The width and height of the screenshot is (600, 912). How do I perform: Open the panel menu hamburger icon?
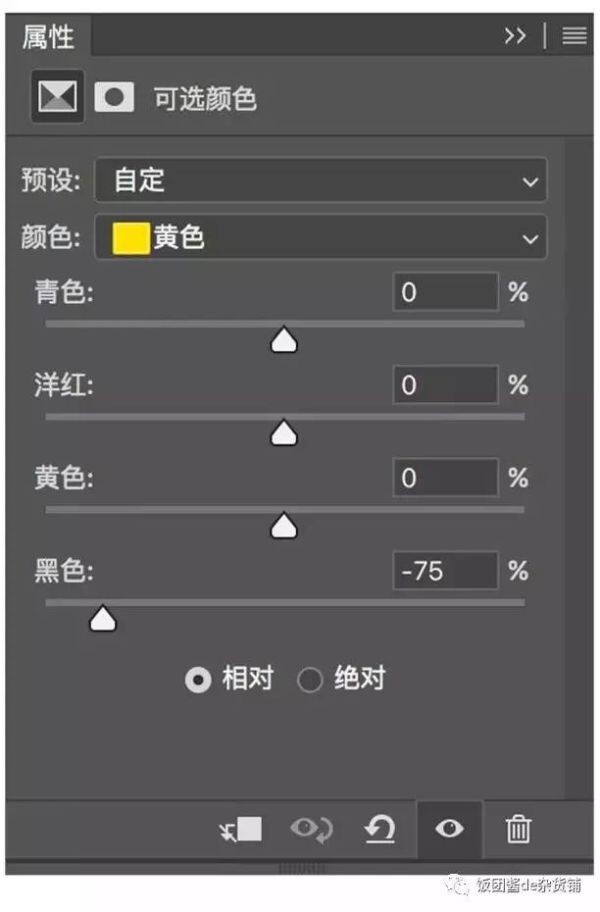[x=574, y=36]
